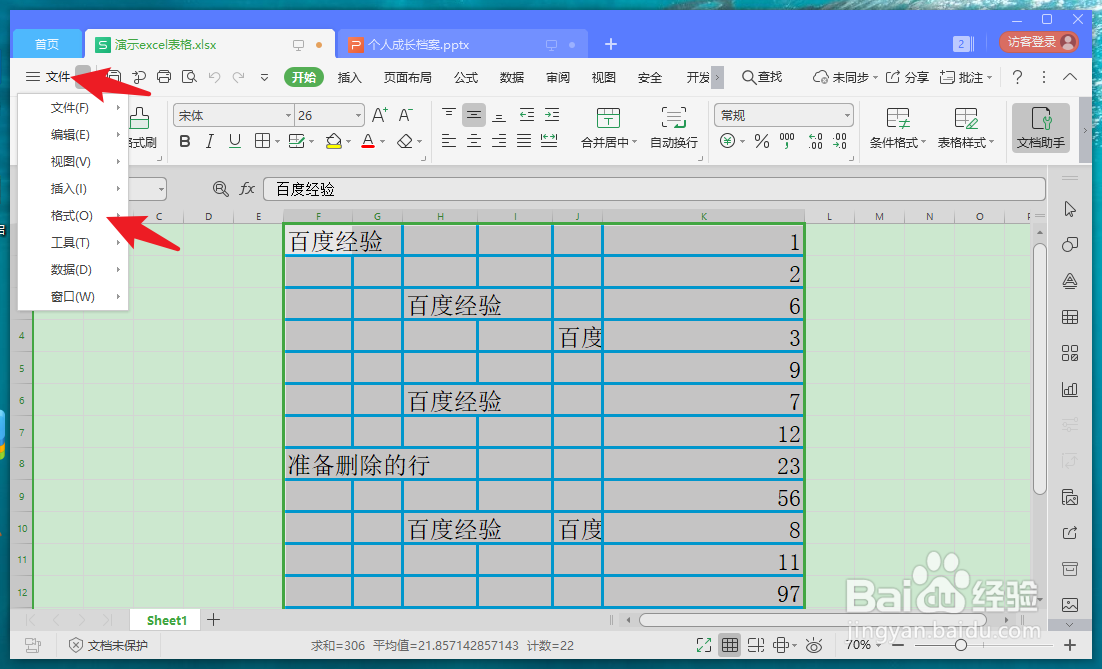Toggle the reading mode crosshair icon
Screen dimensions: 1102x669
click(x=781, y=644)
